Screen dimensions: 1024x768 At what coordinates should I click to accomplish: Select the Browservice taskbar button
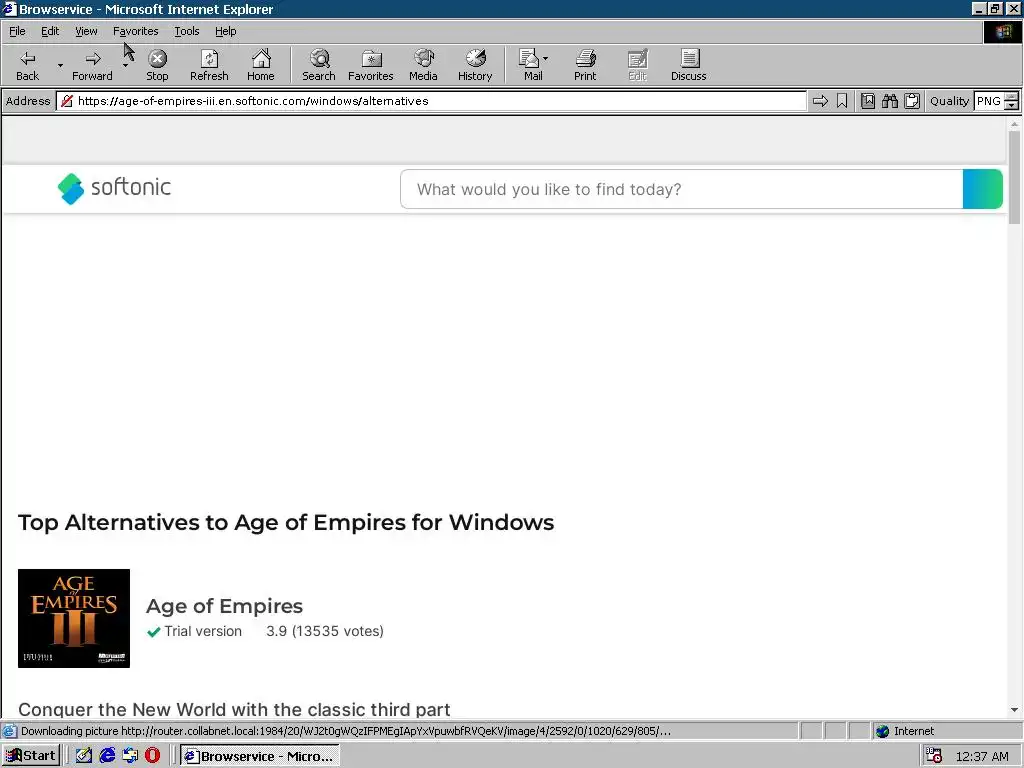(260, 756)
